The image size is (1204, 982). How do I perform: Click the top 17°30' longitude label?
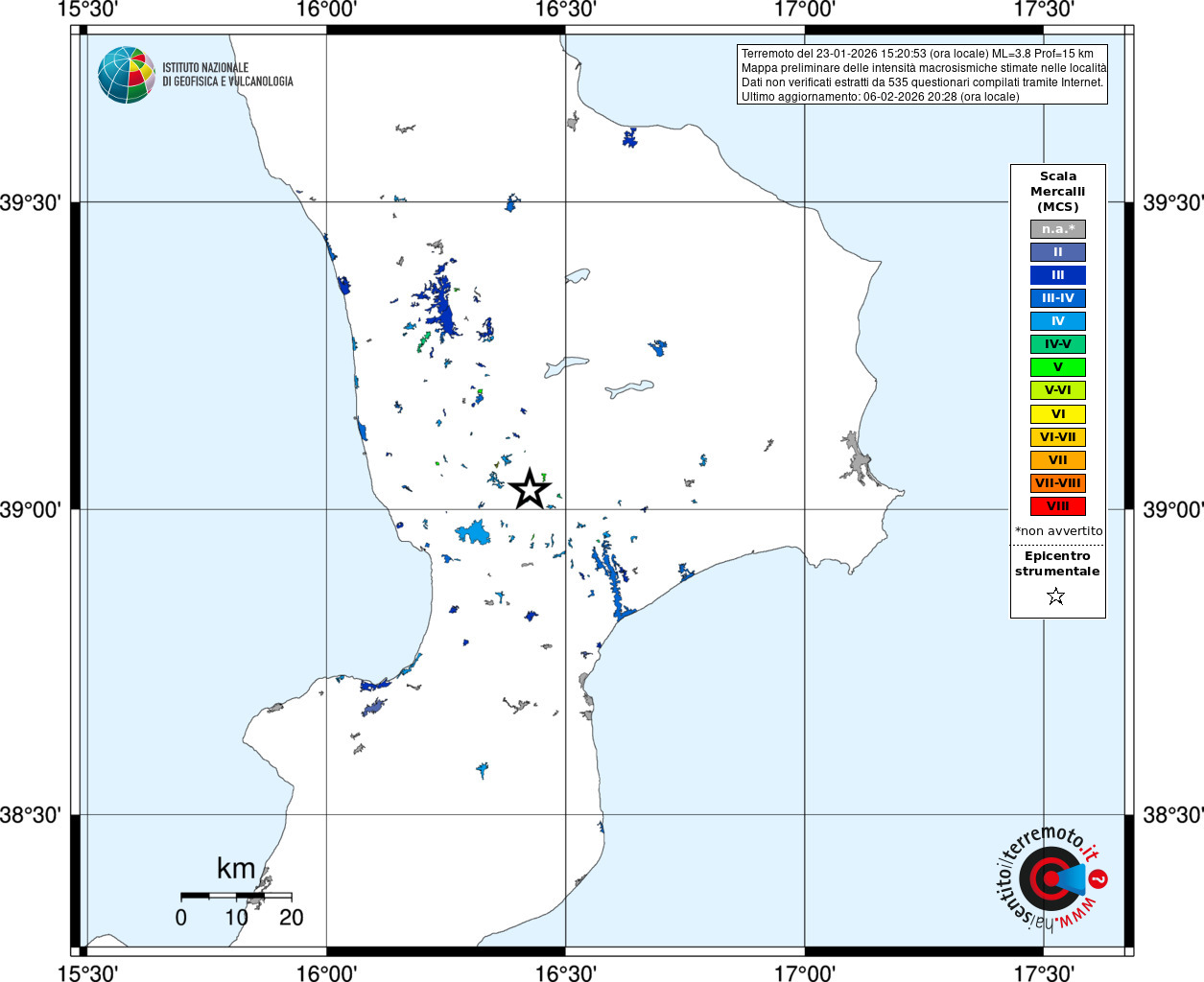point(1043,10)
